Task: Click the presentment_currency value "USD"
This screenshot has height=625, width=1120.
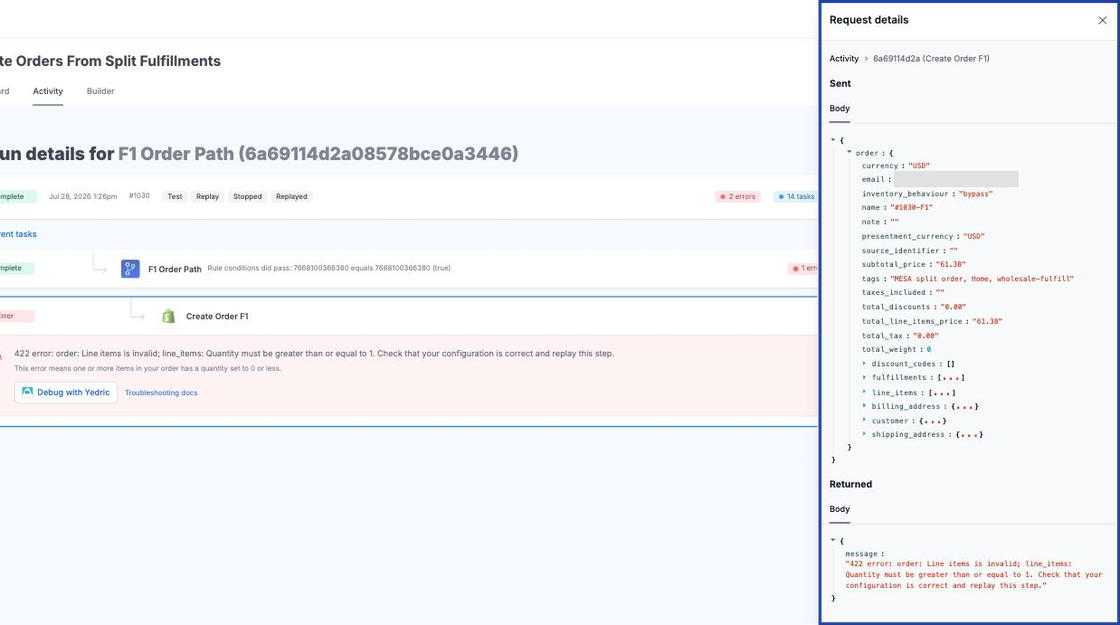Action: [973, 236]
